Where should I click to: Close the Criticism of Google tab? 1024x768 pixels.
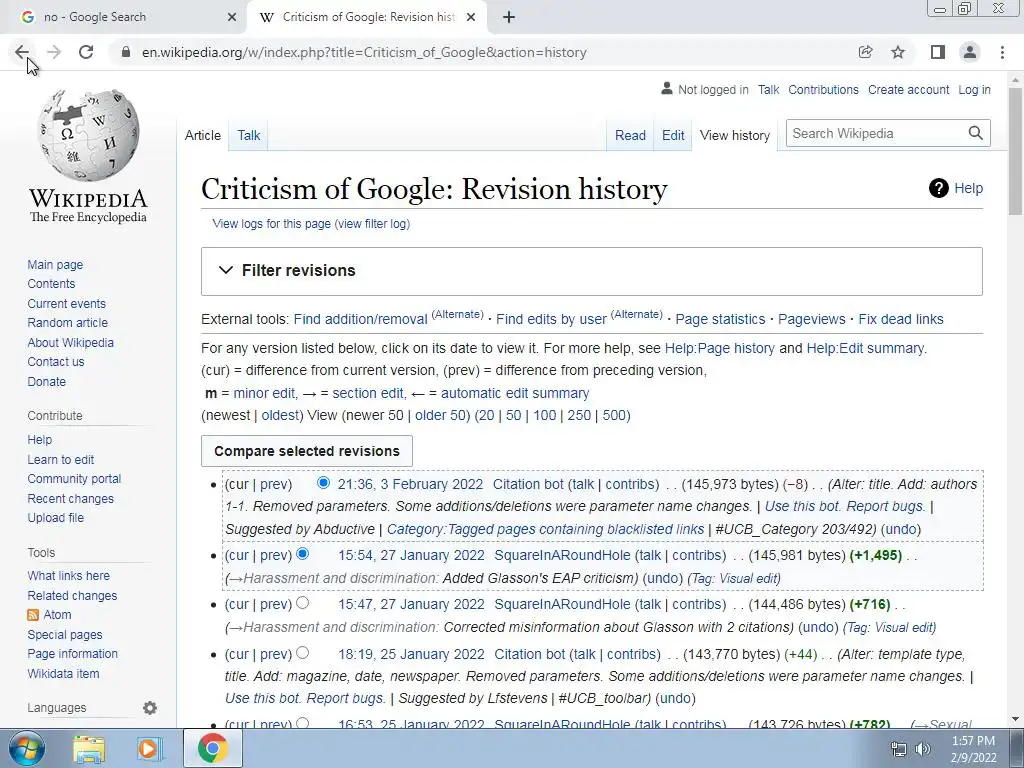pyautogui.click(x=471, y=17)
